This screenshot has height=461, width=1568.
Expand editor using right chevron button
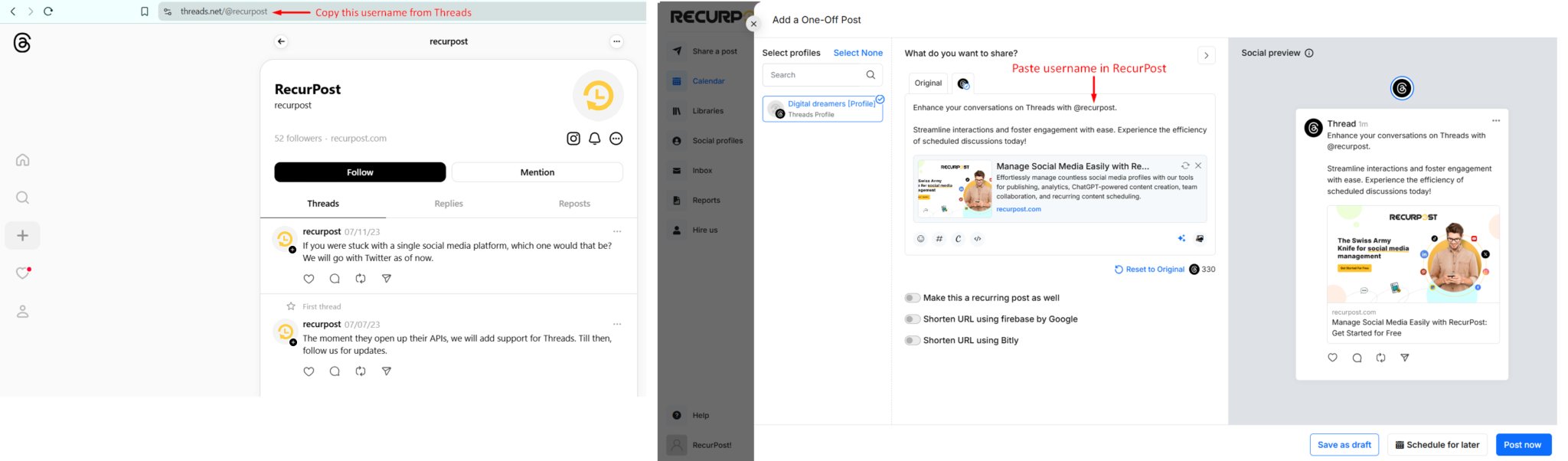1206,55
